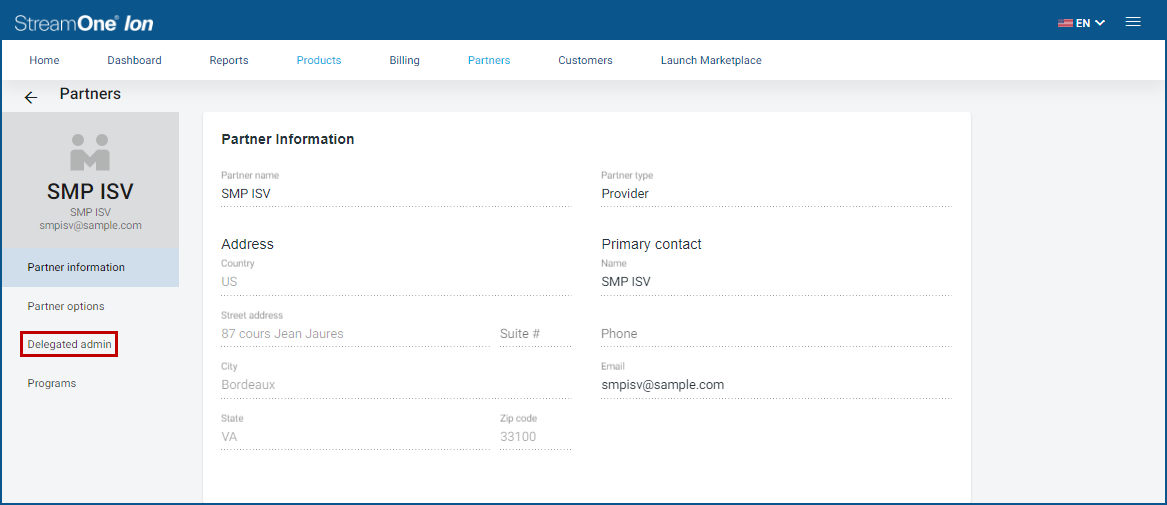Image resolution: width=1167 pixels, height=505 pixels.
Task: Click the Partner name field
Action: pyautogui.click(x=397, y=193)
